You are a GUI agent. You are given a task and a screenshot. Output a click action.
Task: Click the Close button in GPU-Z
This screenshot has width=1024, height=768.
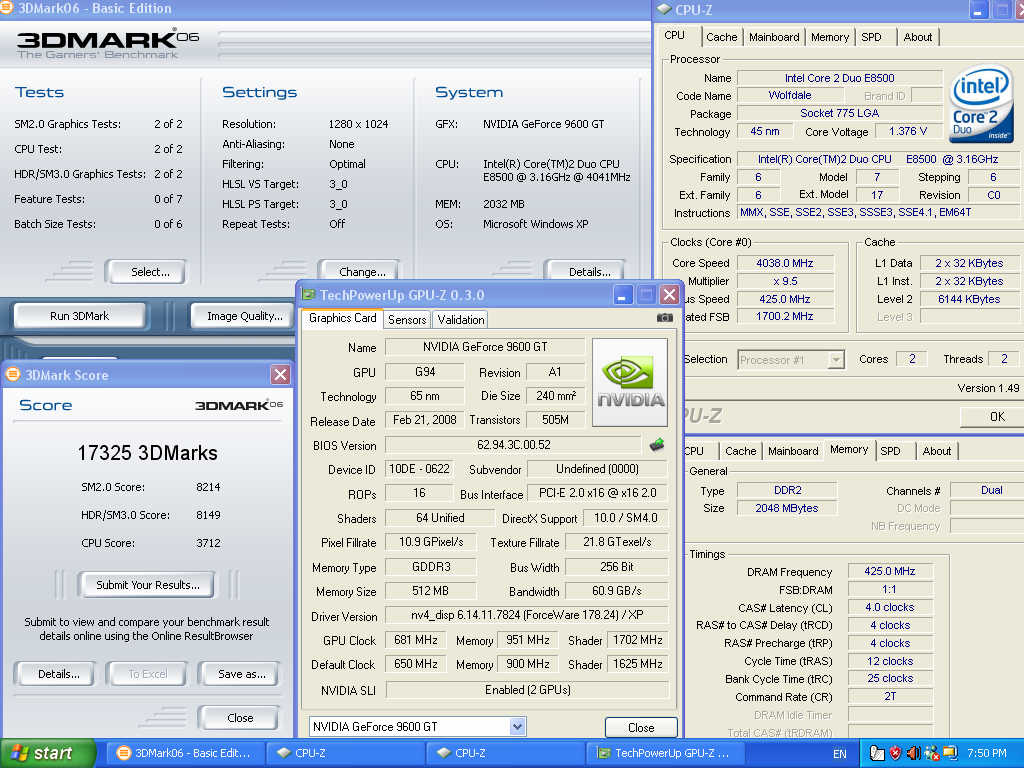pos(641,727)
